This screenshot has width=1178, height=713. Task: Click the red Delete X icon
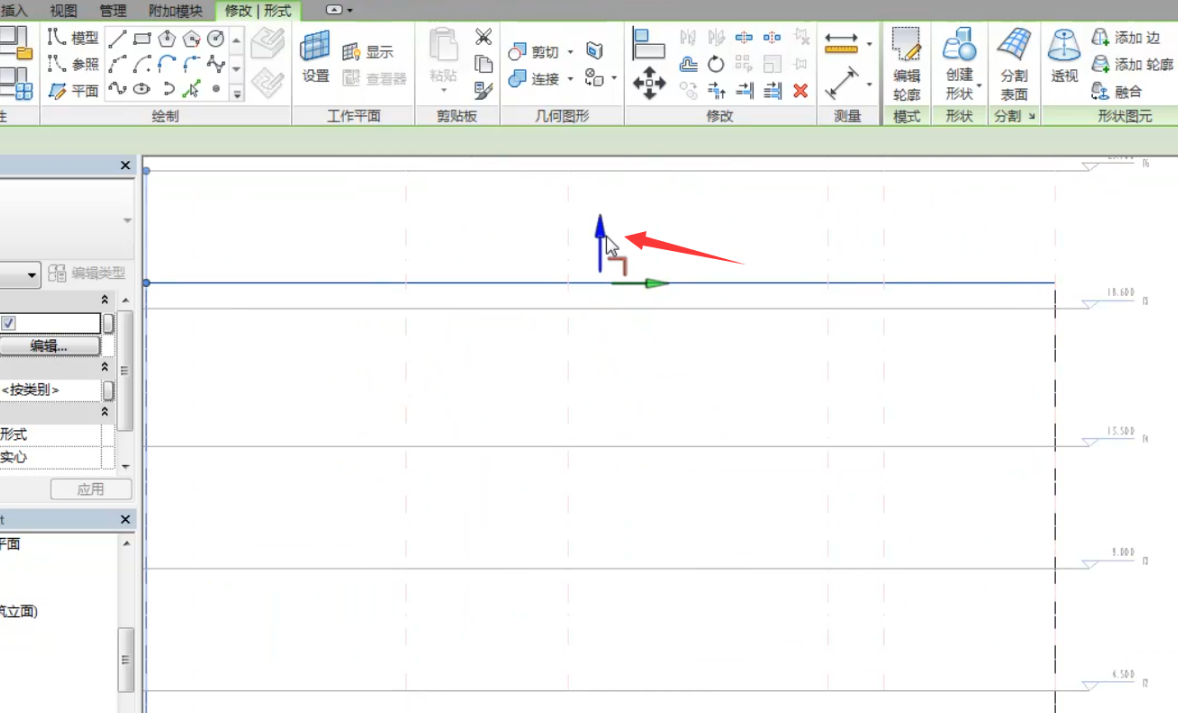tap(800, 90)
